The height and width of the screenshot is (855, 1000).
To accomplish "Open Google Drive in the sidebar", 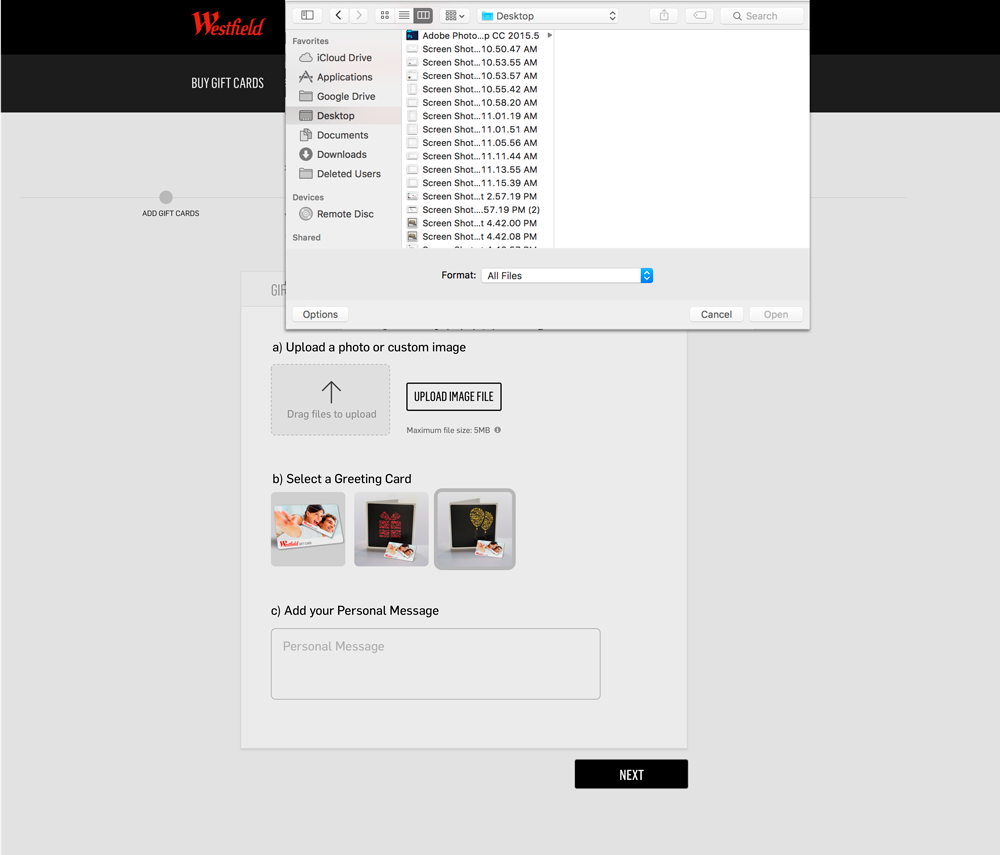I will point(344,96).
